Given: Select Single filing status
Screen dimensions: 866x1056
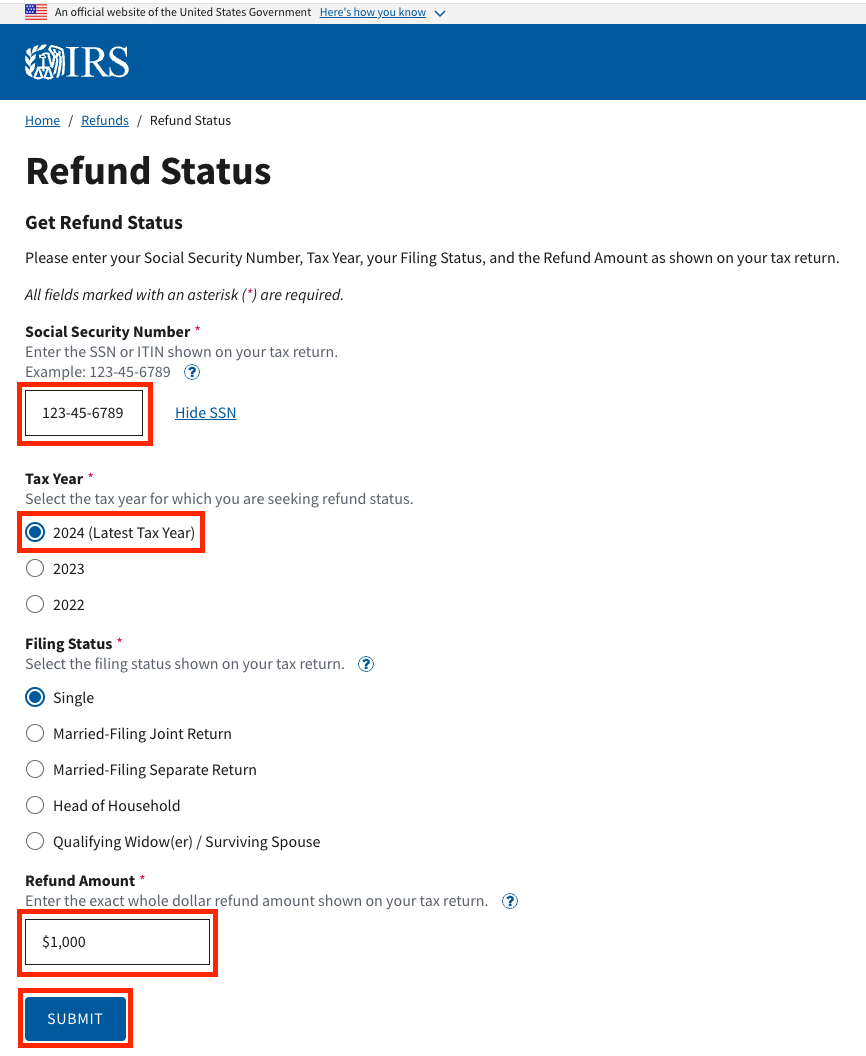Looking at the screenshot, I should [35, 698].
